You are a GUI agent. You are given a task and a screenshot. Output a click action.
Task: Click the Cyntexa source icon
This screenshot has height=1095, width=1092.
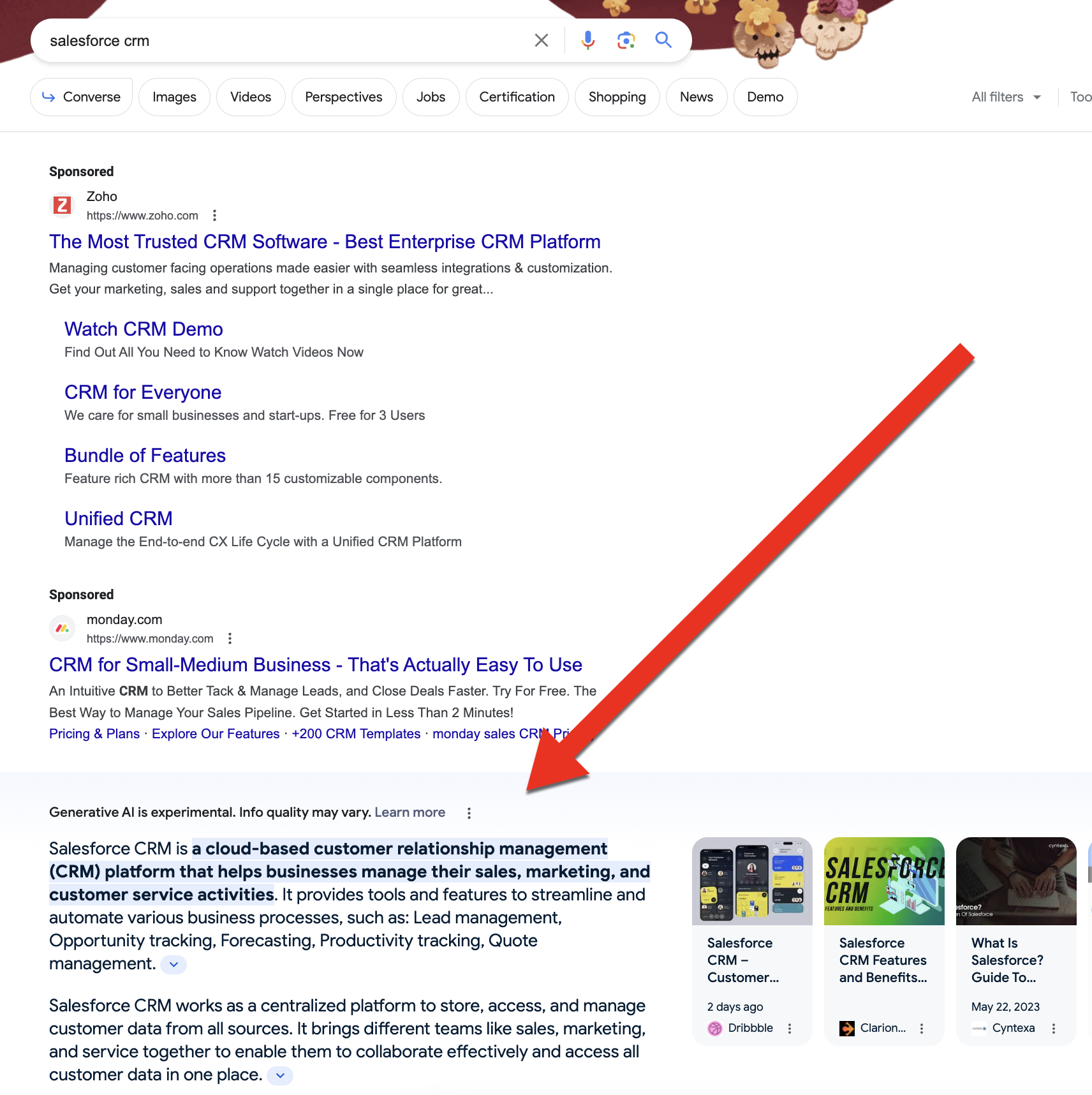click(979, 1029)
